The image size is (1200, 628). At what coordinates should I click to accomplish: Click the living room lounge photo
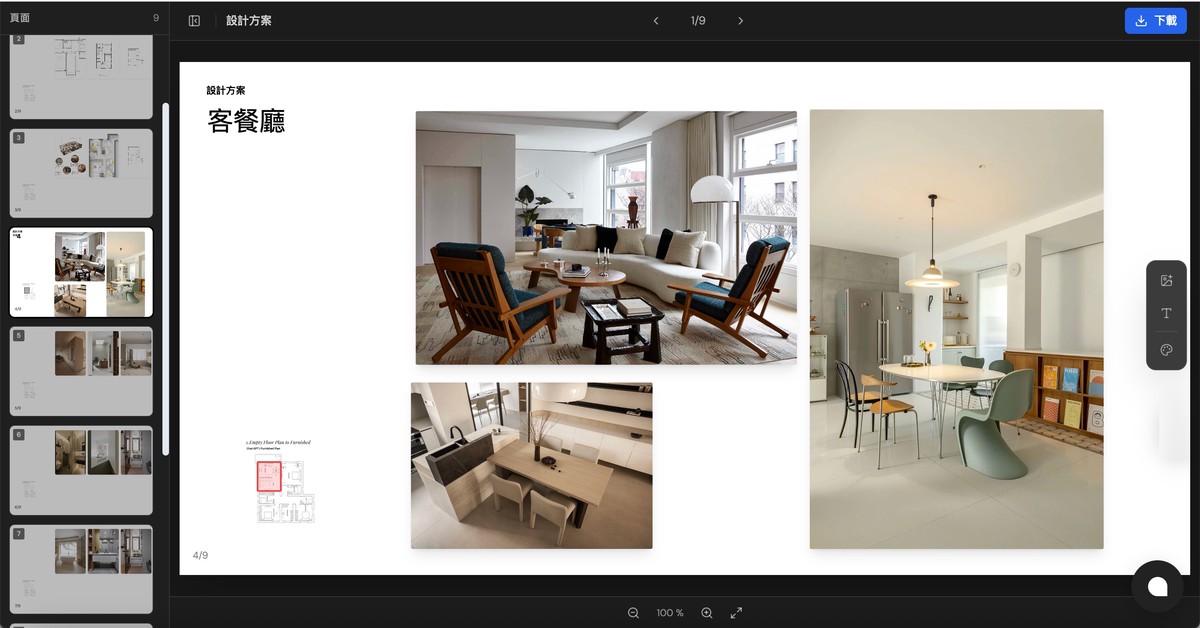click(606, 237)
